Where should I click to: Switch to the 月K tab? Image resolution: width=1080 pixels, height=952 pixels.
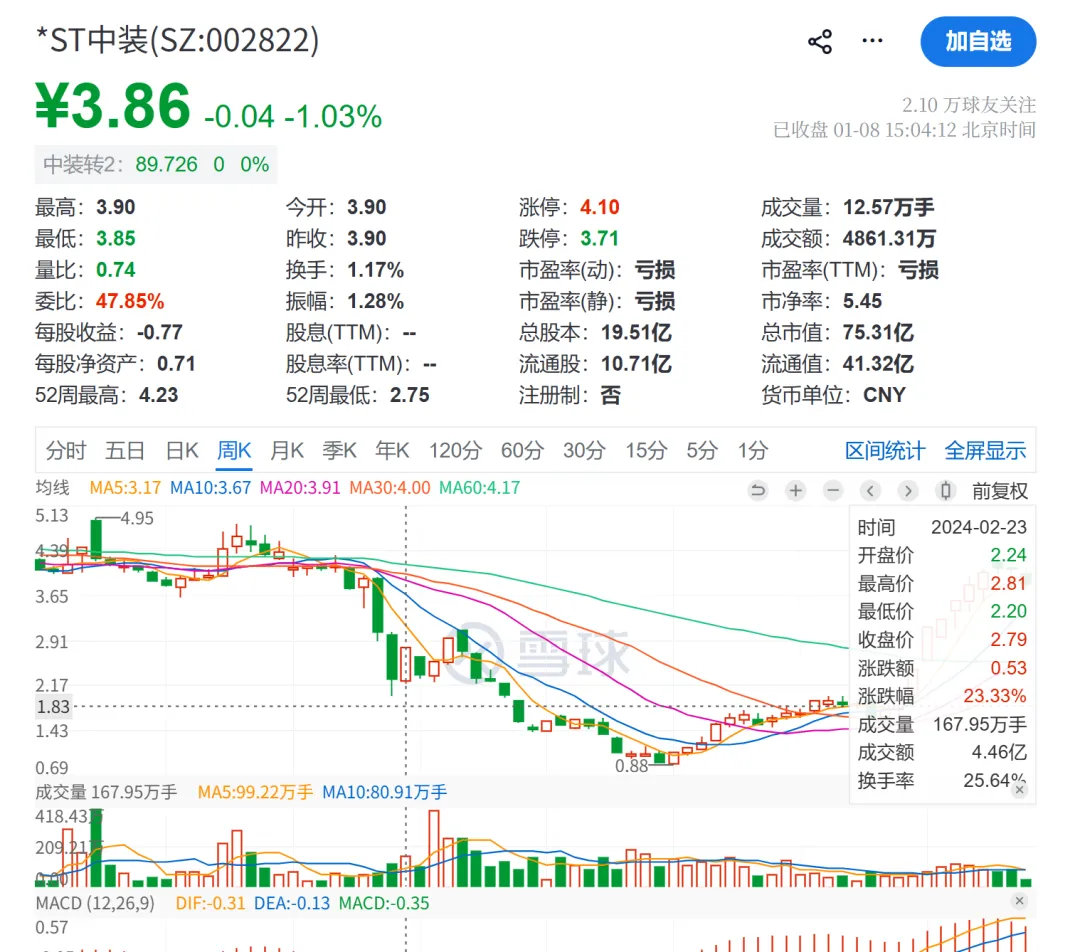click(x=287, y=451)
